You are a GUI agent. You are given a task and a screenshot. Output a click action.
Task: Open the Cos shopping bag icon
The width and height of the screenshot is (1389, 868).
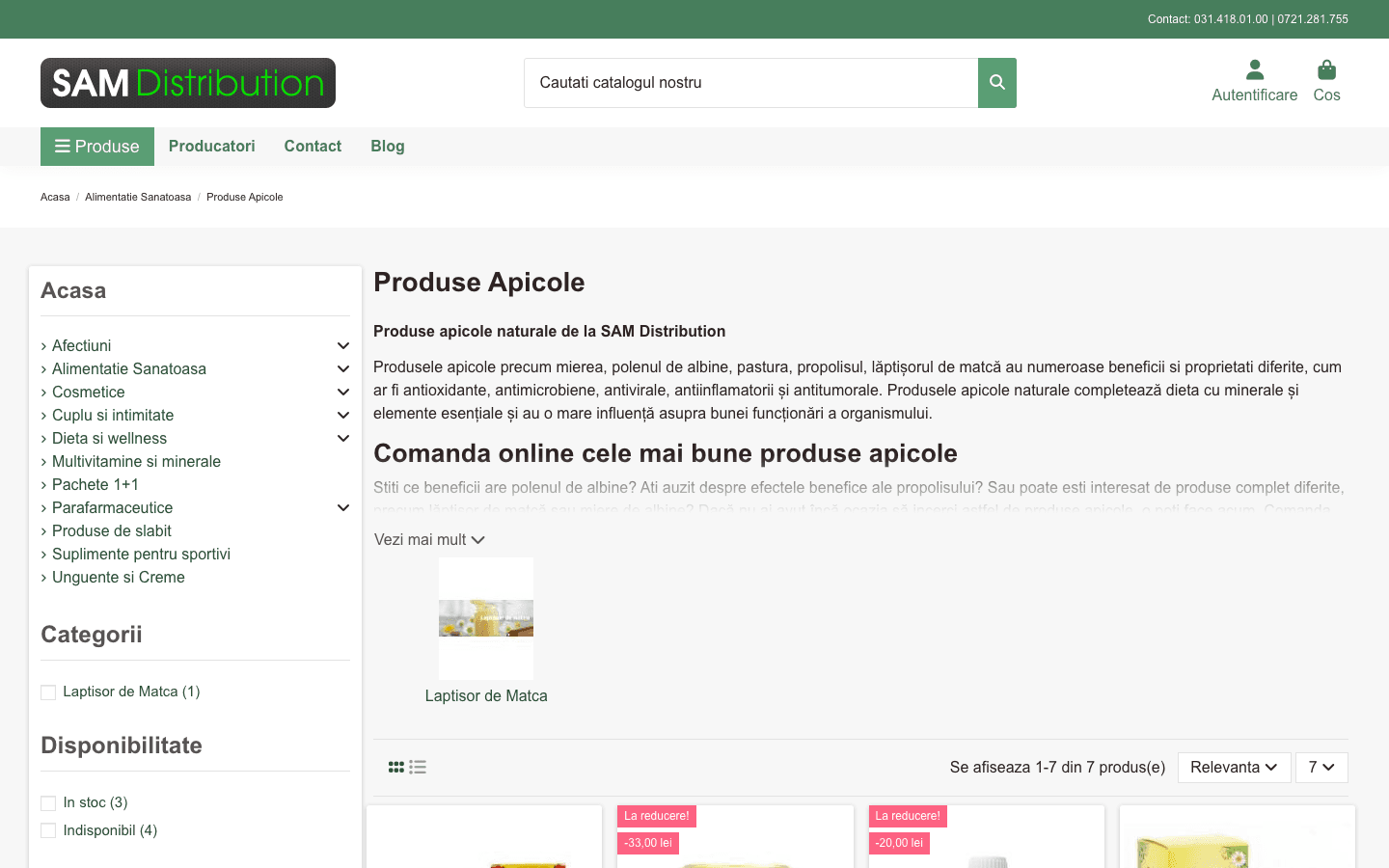click(1327, 69)
